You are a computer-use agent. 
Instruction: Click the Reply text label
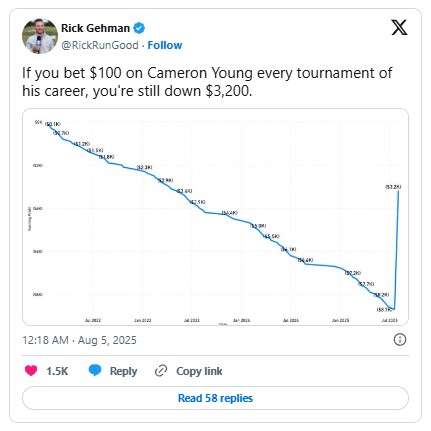click(123, 371)
